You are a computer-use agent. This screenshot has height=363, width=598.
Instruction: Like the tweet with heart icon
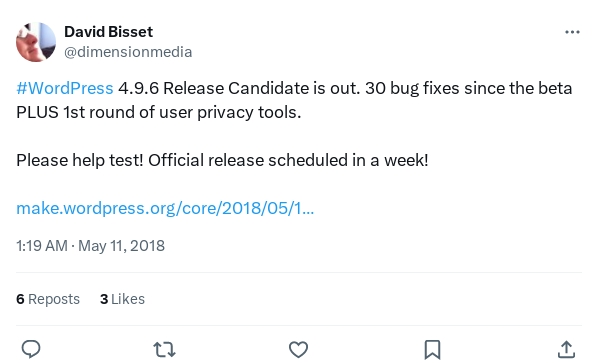(x=298, y=349)
